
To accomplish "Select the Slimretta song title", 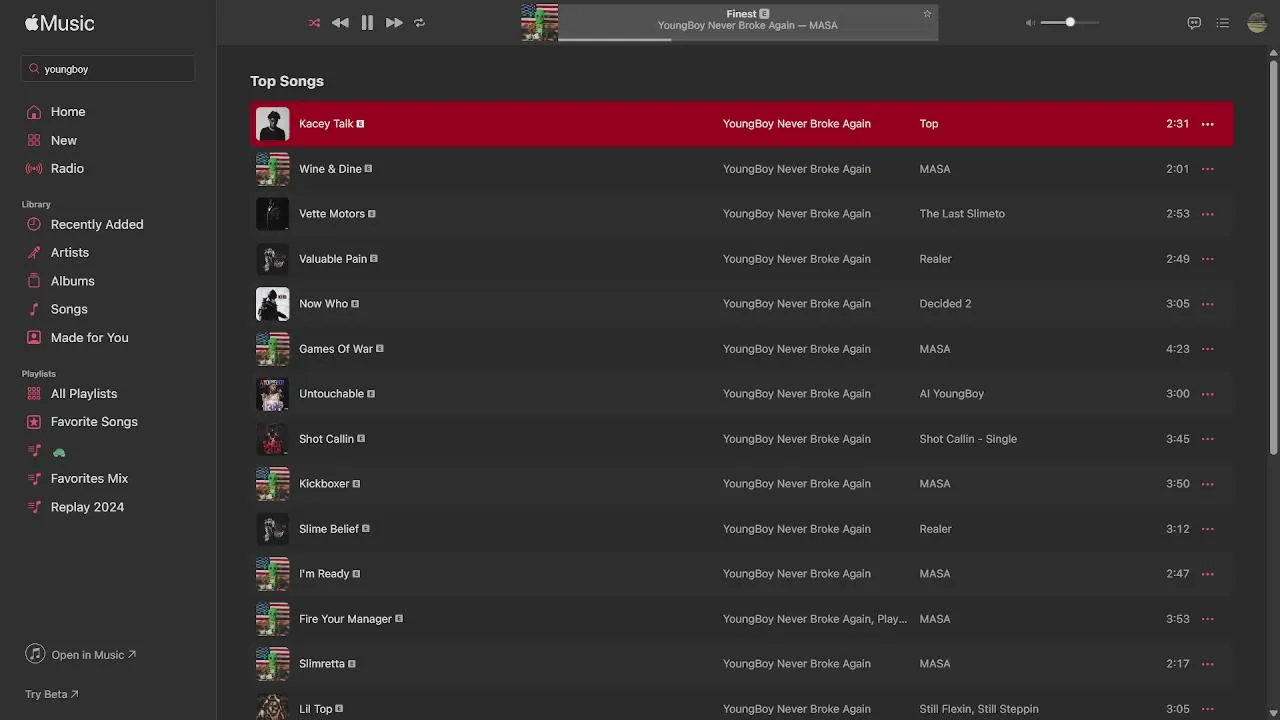I will coord(322,664).
